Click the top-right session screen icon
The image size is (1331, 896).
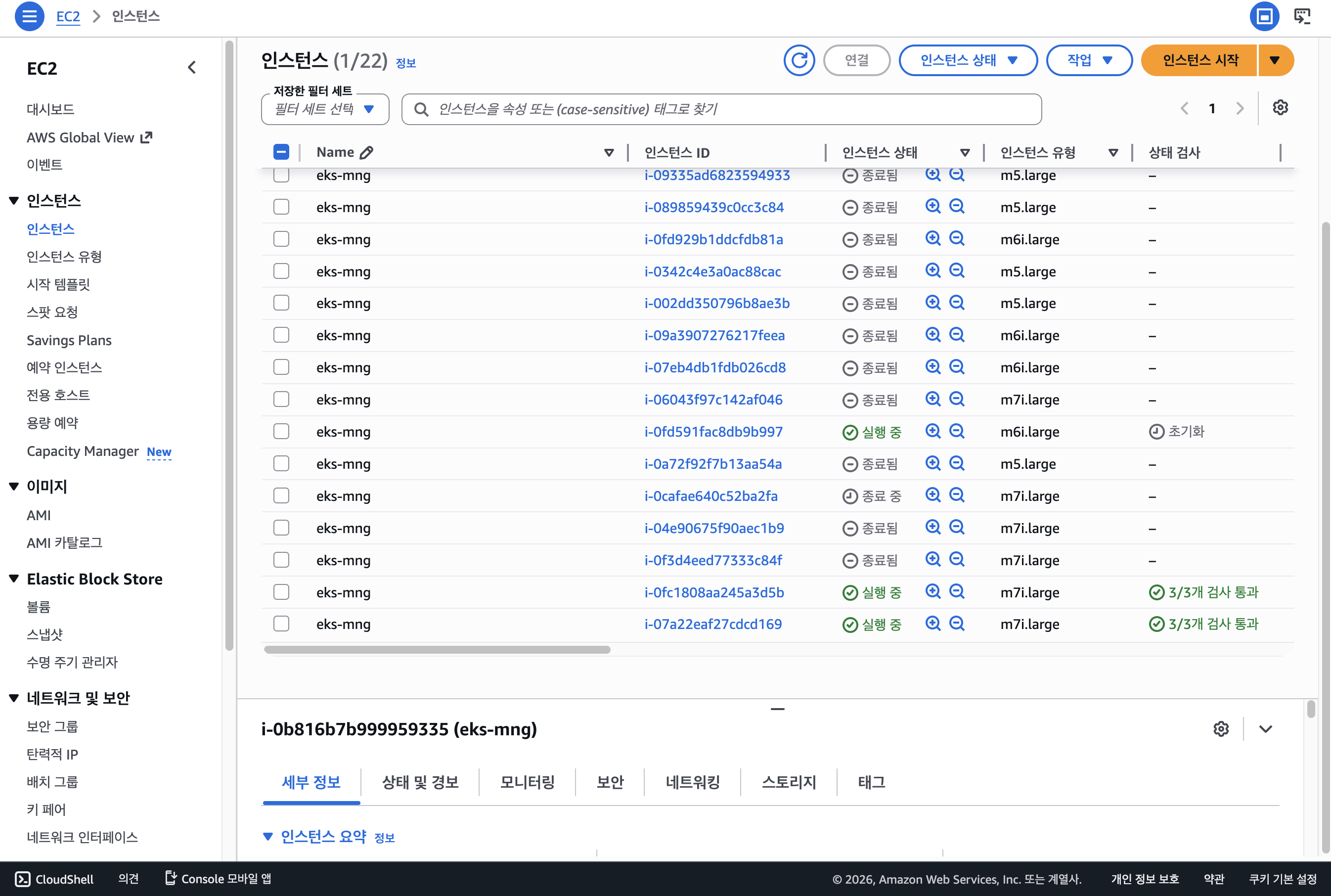point(1302,16)
